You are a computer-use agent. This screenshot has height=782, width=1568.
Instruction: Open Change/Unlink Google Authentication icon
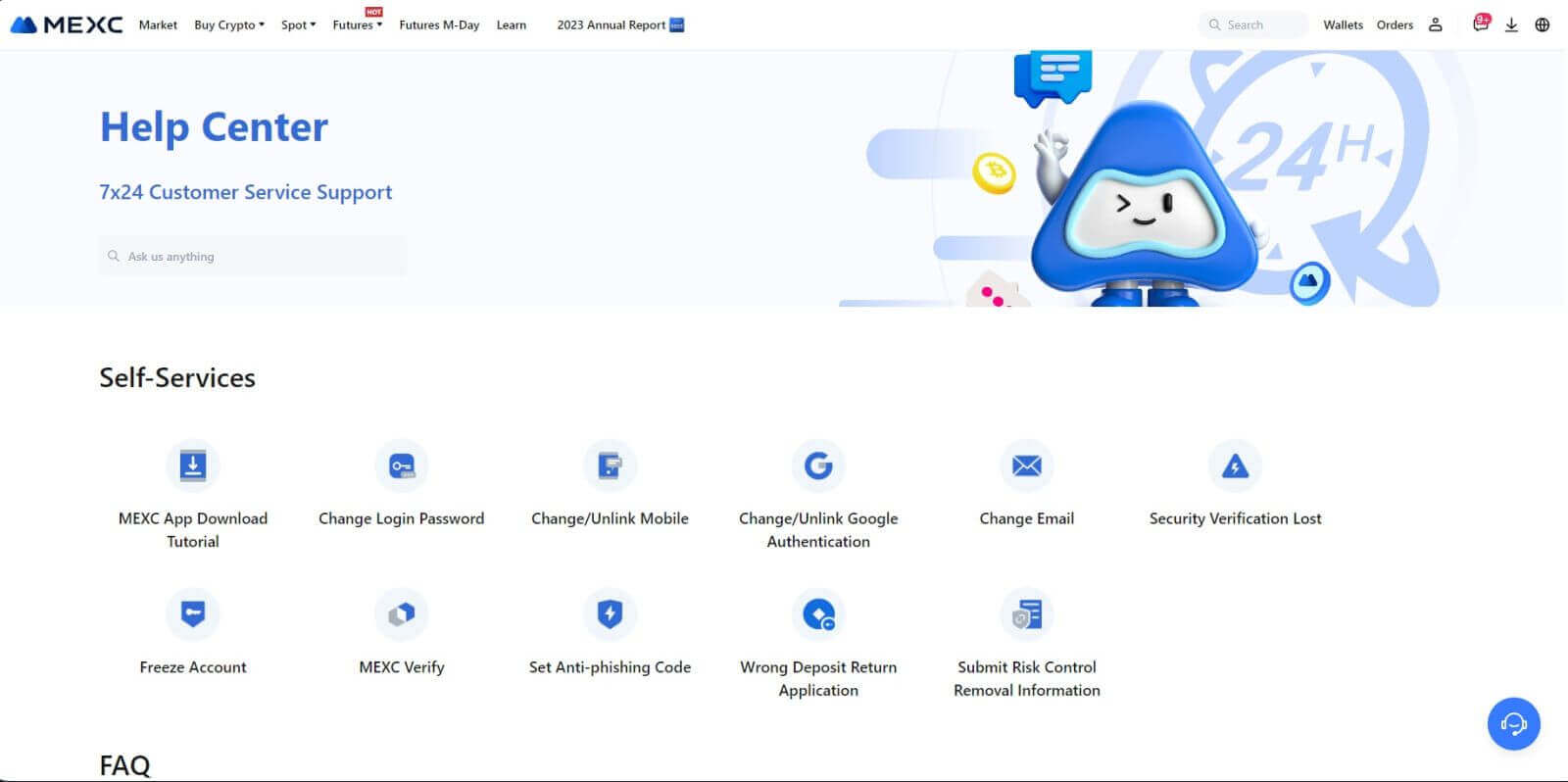coord(818,465)
